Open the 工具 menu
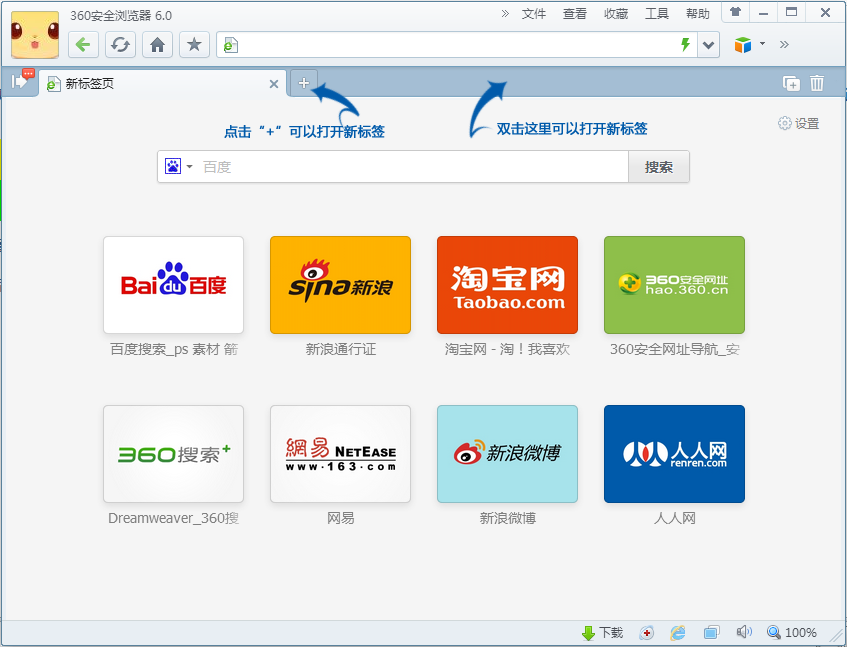Image resolution: width=847 pixels, height=647 pixels. 657,14
